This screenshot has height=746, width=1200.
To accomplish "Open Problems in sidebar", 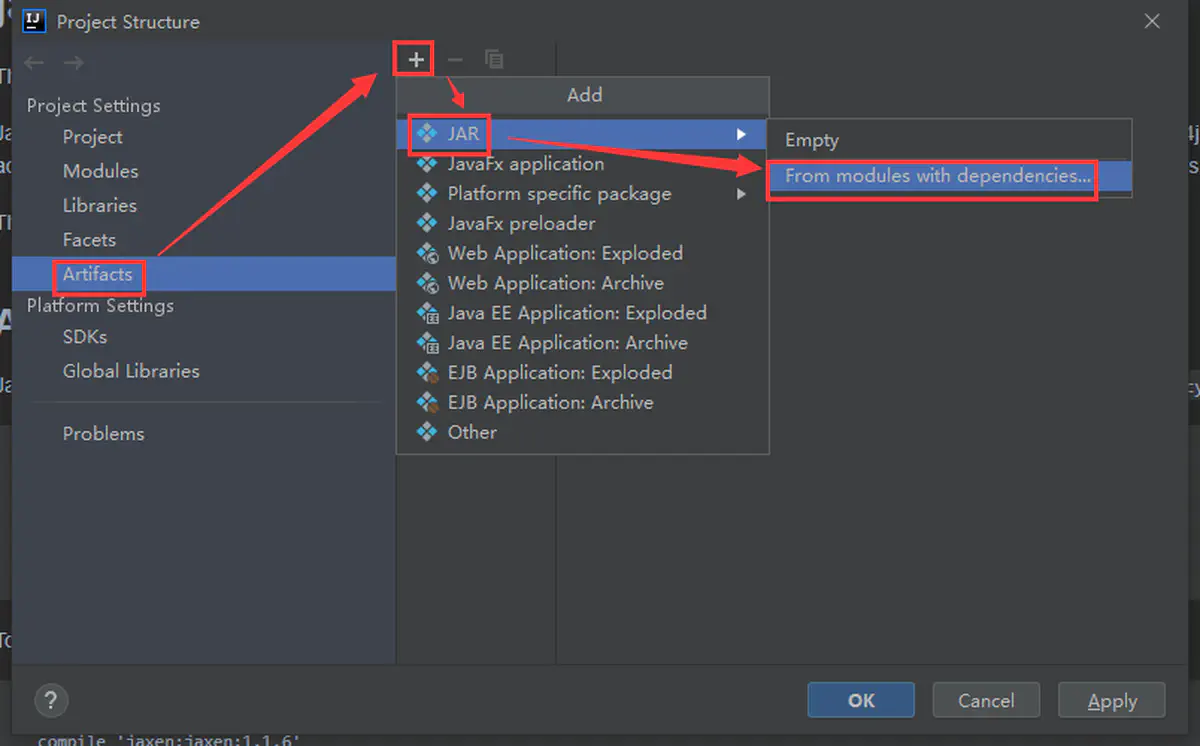I will (103, 434).
